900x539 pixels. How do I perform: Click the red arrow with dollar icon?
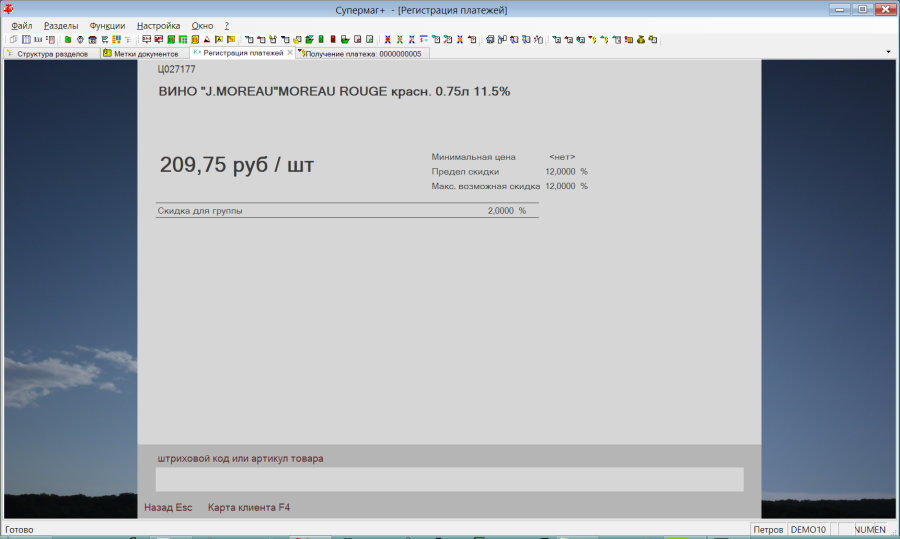tap(592, 40)
